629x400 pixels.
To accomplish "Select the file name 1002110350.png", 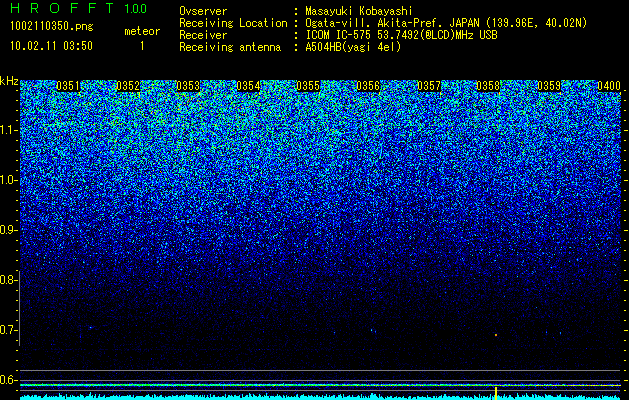I will click(x=52, y=26).
